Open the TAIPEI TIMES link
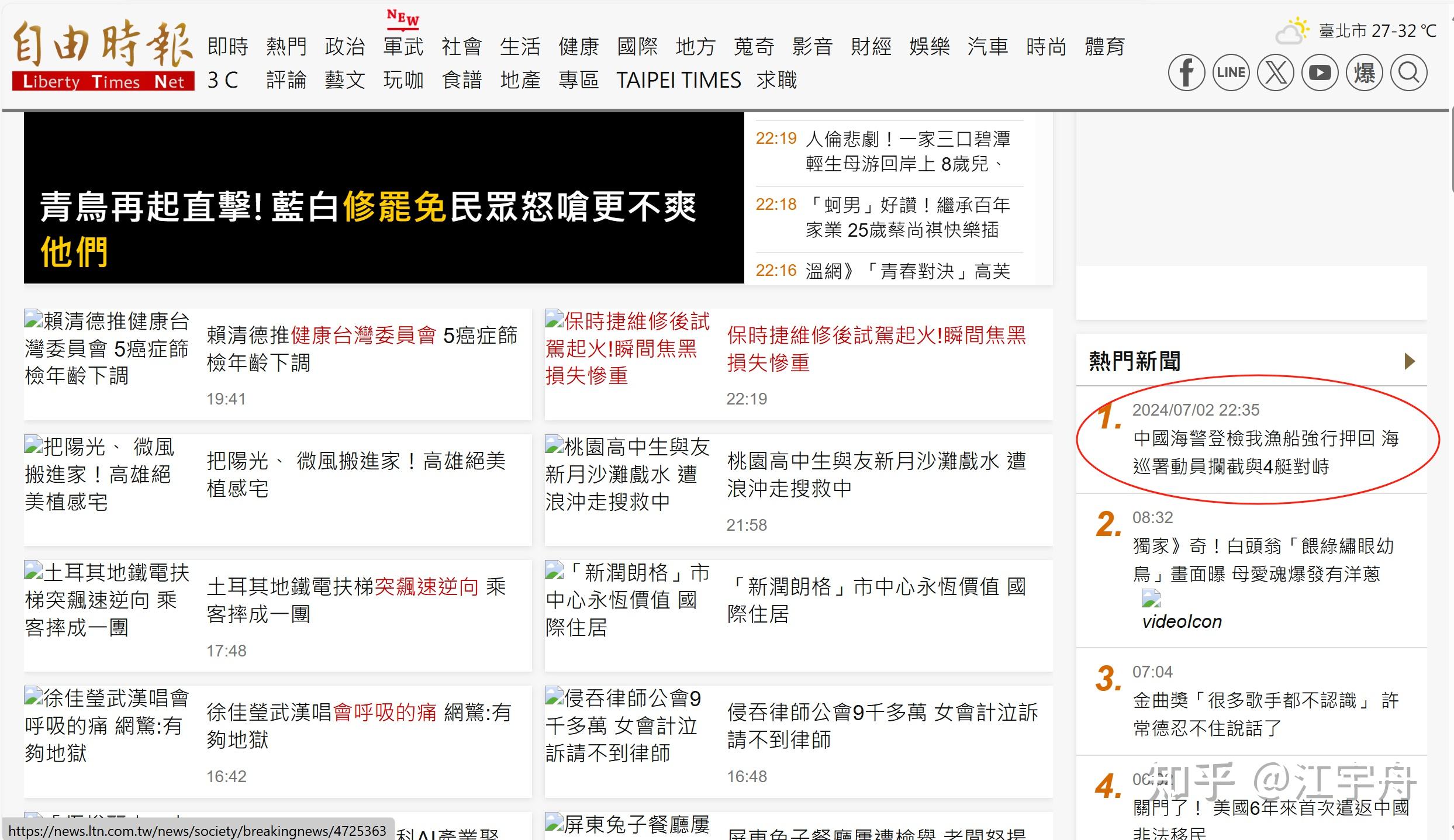1454x840 pixels. [x=679, y=80]
